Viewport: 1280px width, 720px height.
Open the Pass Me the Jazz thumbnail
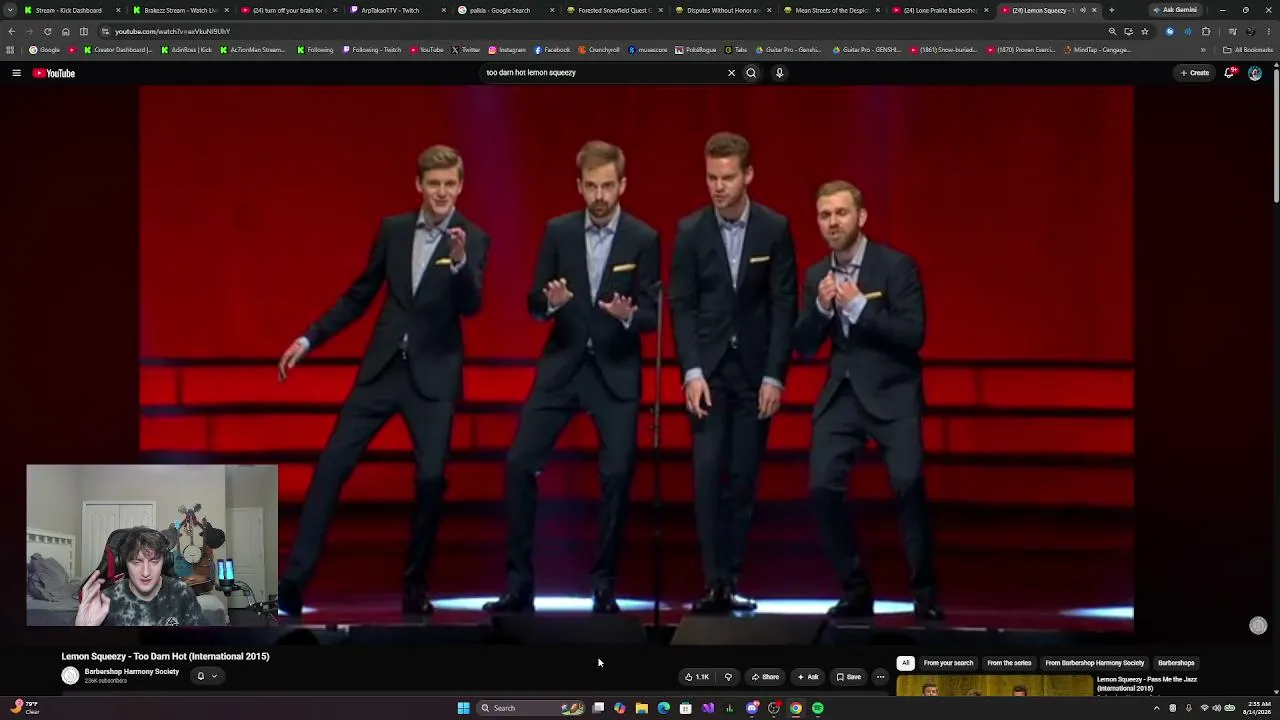point(995,686)
